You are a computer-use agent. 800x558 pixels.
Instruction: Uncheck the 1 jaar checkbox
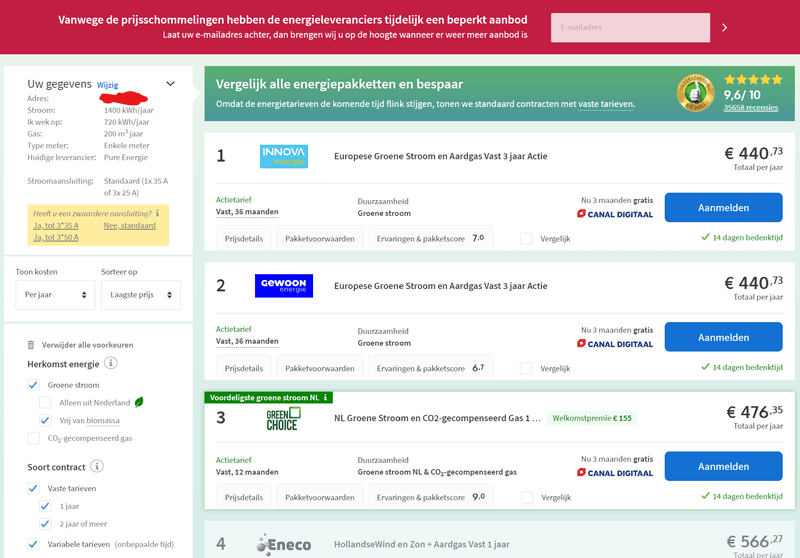coord(45,506)
